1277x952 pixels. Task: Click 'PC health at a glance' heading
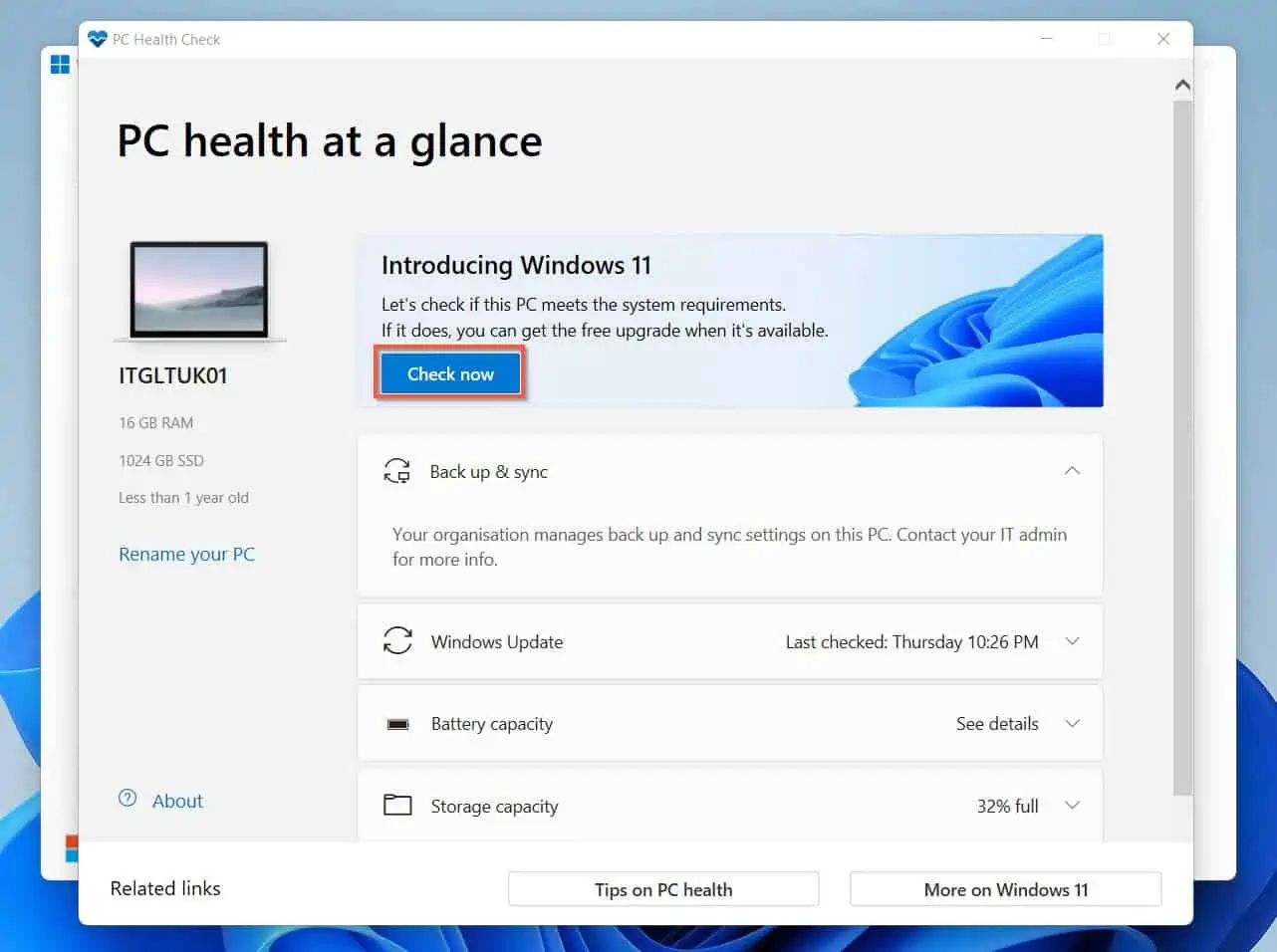330,141
